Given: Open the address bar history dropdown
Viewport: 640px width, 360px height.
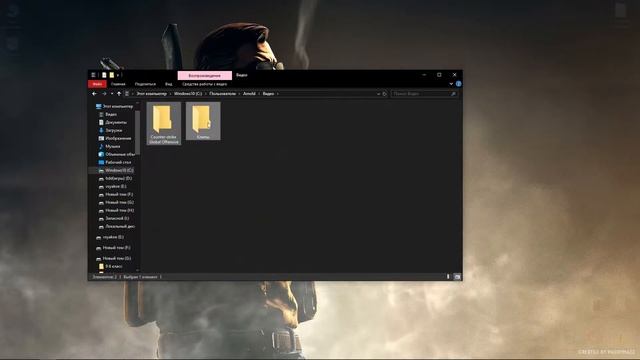Looking at the screenshot, I should click(x=378, y=94).
